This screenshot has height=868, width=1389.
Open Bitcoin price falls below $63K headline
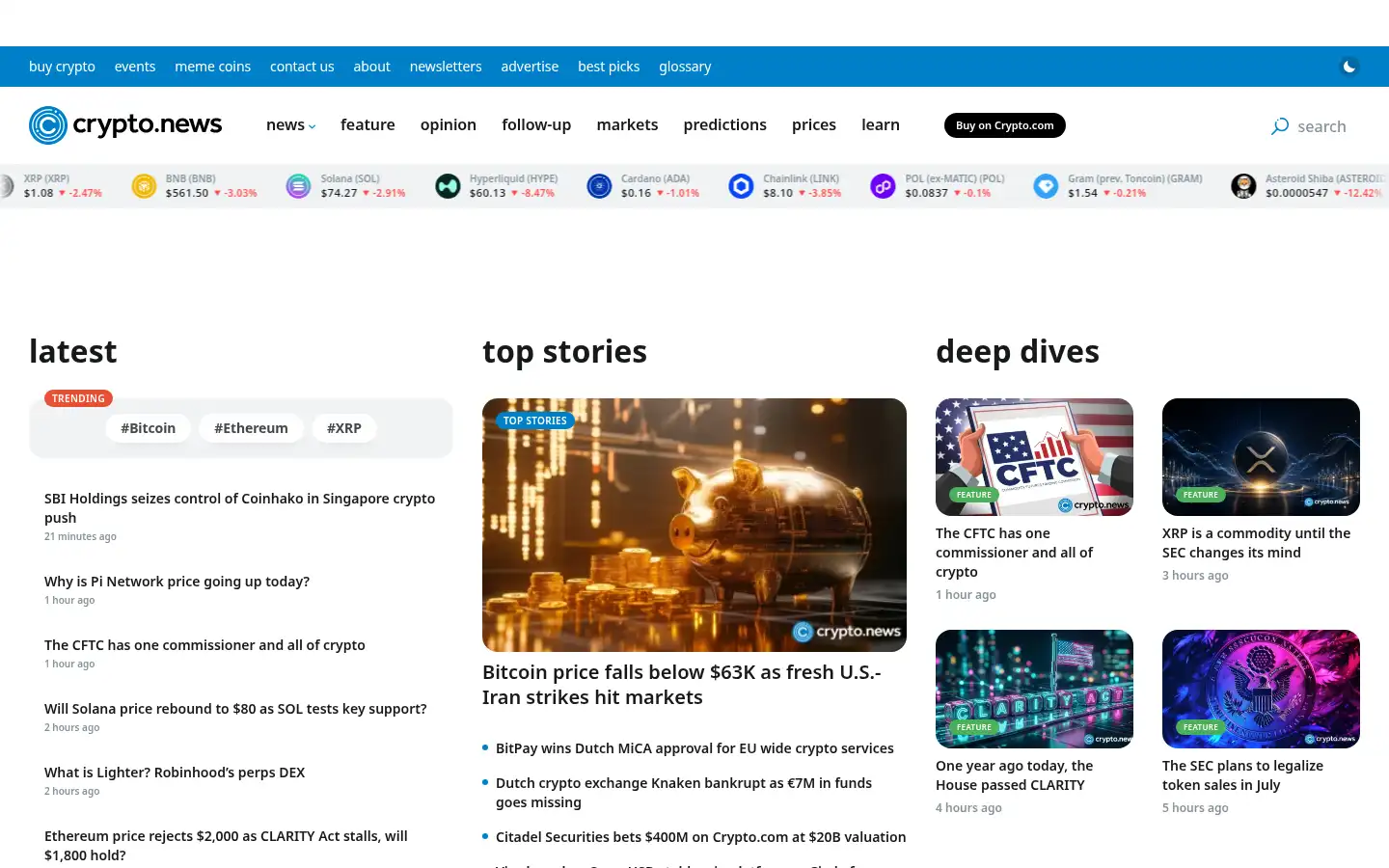pos(682,685)
